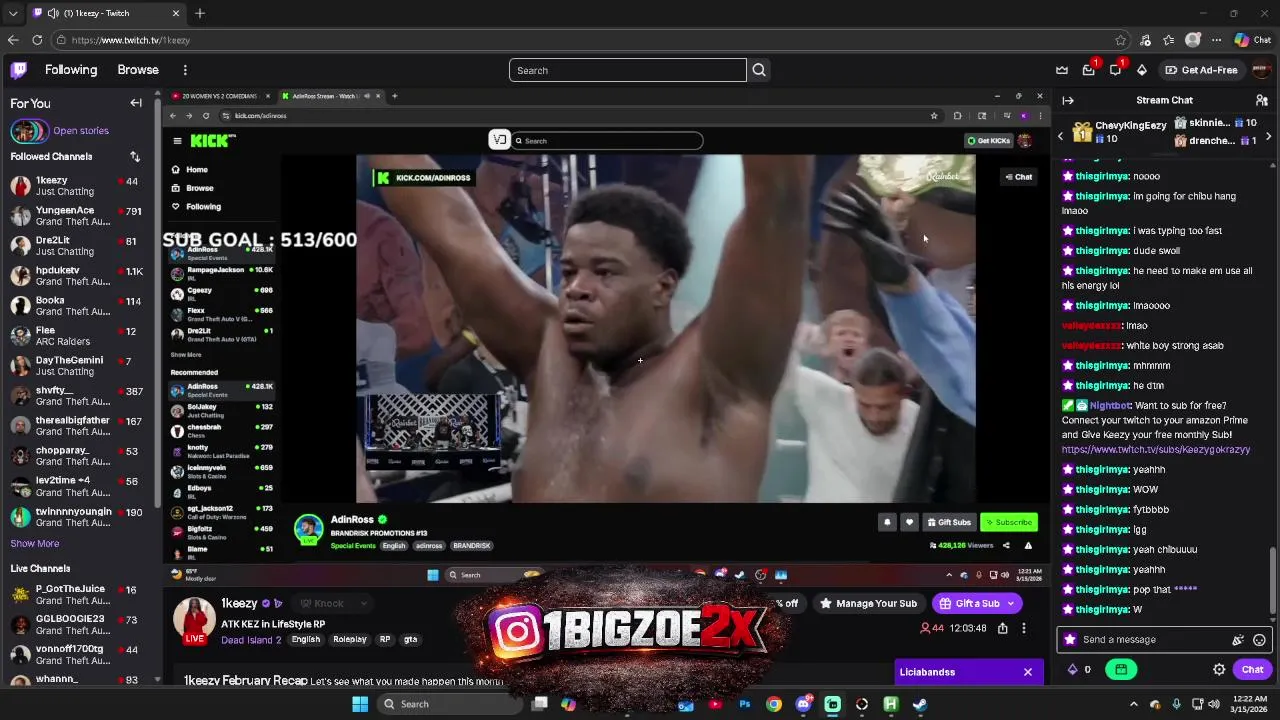Open the Booka followed channel
The width and height of the screenshot is (1280, 720).
78,306
